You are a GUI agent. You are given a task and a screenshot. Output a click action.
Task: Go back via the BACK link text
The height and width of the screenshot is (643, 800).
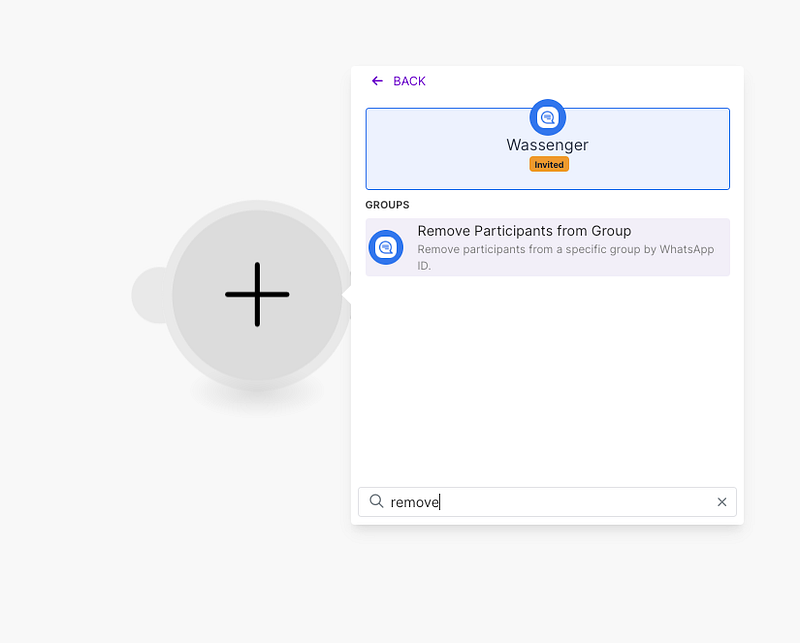coord(409,81)
